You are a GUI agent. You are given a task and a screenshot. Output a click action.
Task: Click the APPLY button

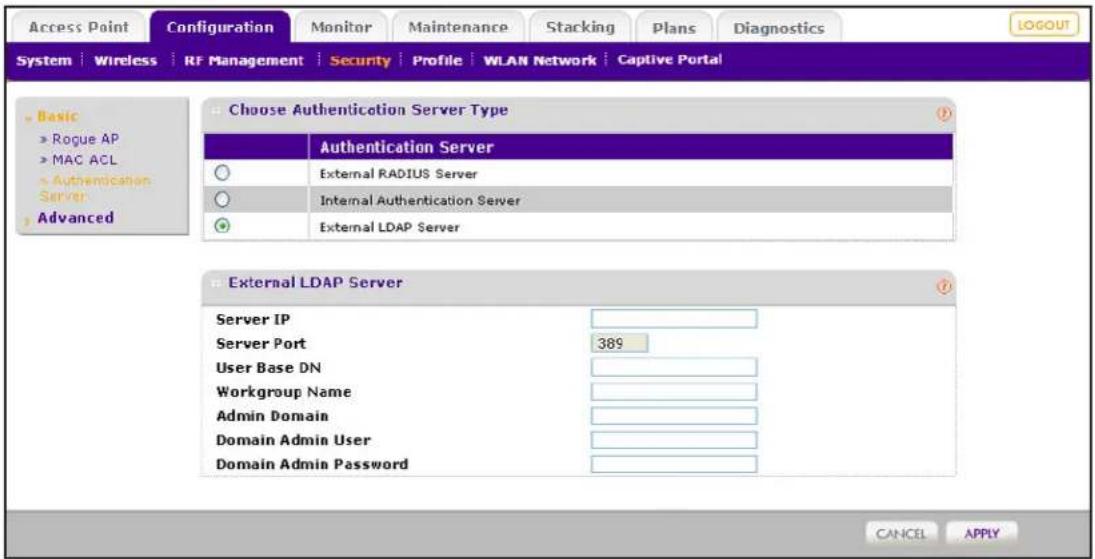pos(982,534)
